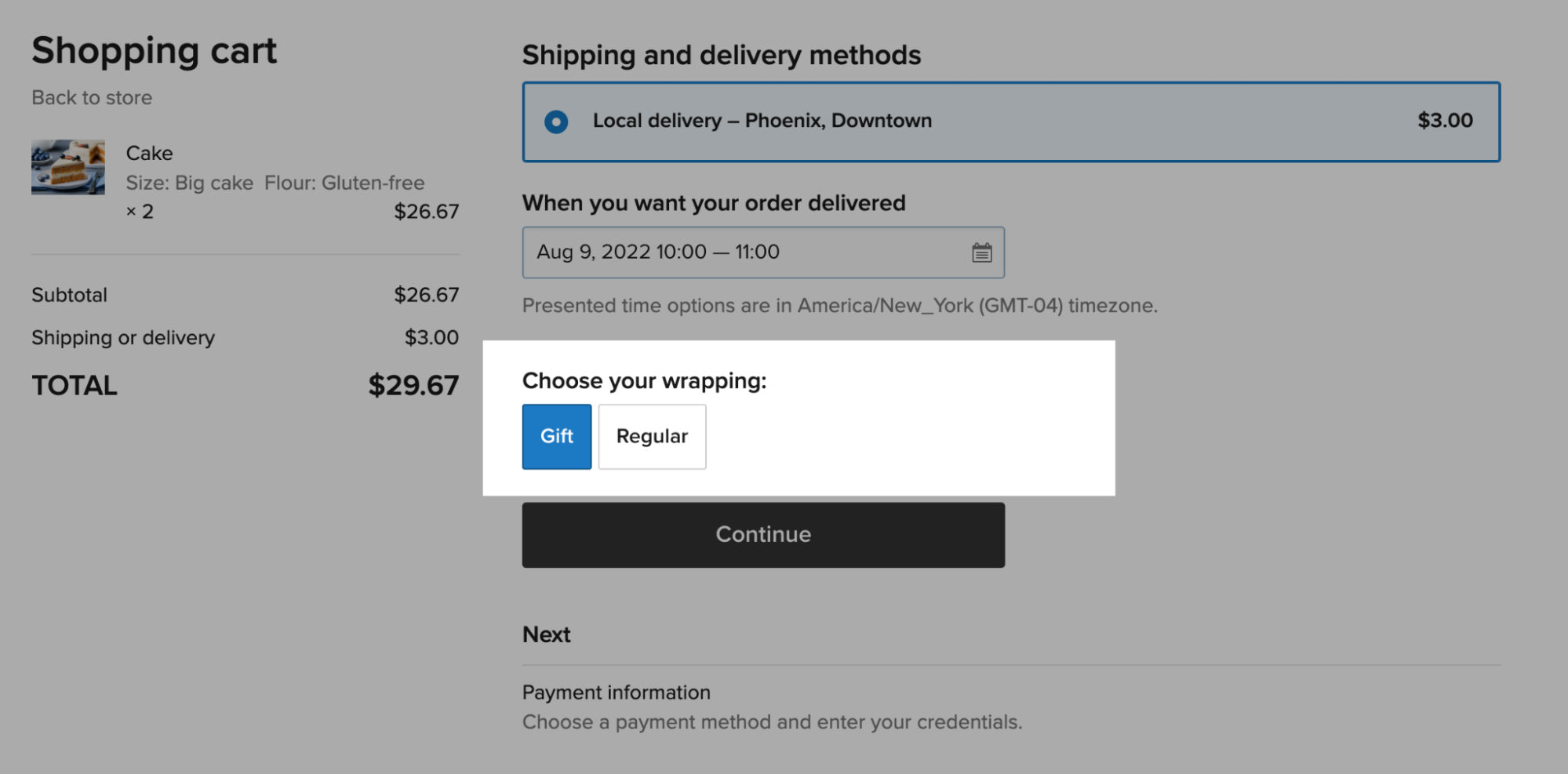This screenshot has width=1568, height=774.
Task: Click the Shipping and delivery methods heading
Action: pos(722,55)
